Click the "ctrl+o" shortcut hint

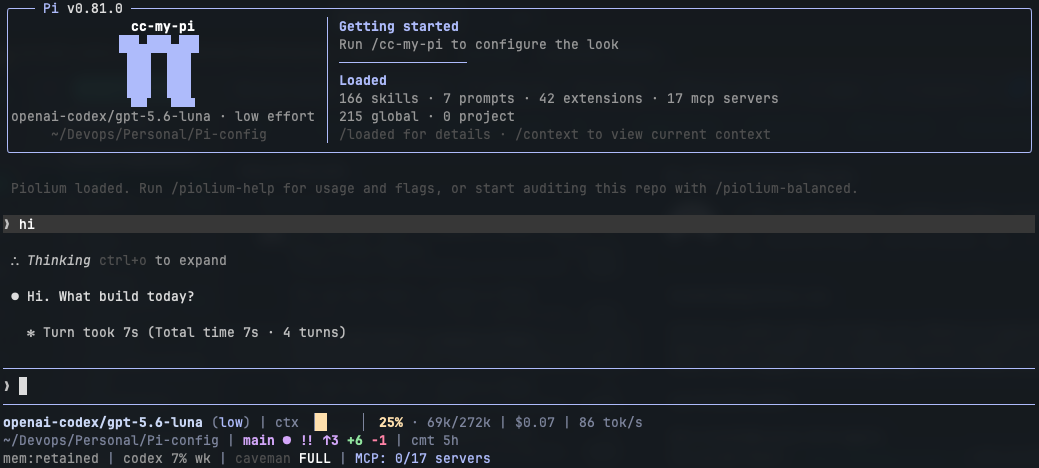[123, 261]
